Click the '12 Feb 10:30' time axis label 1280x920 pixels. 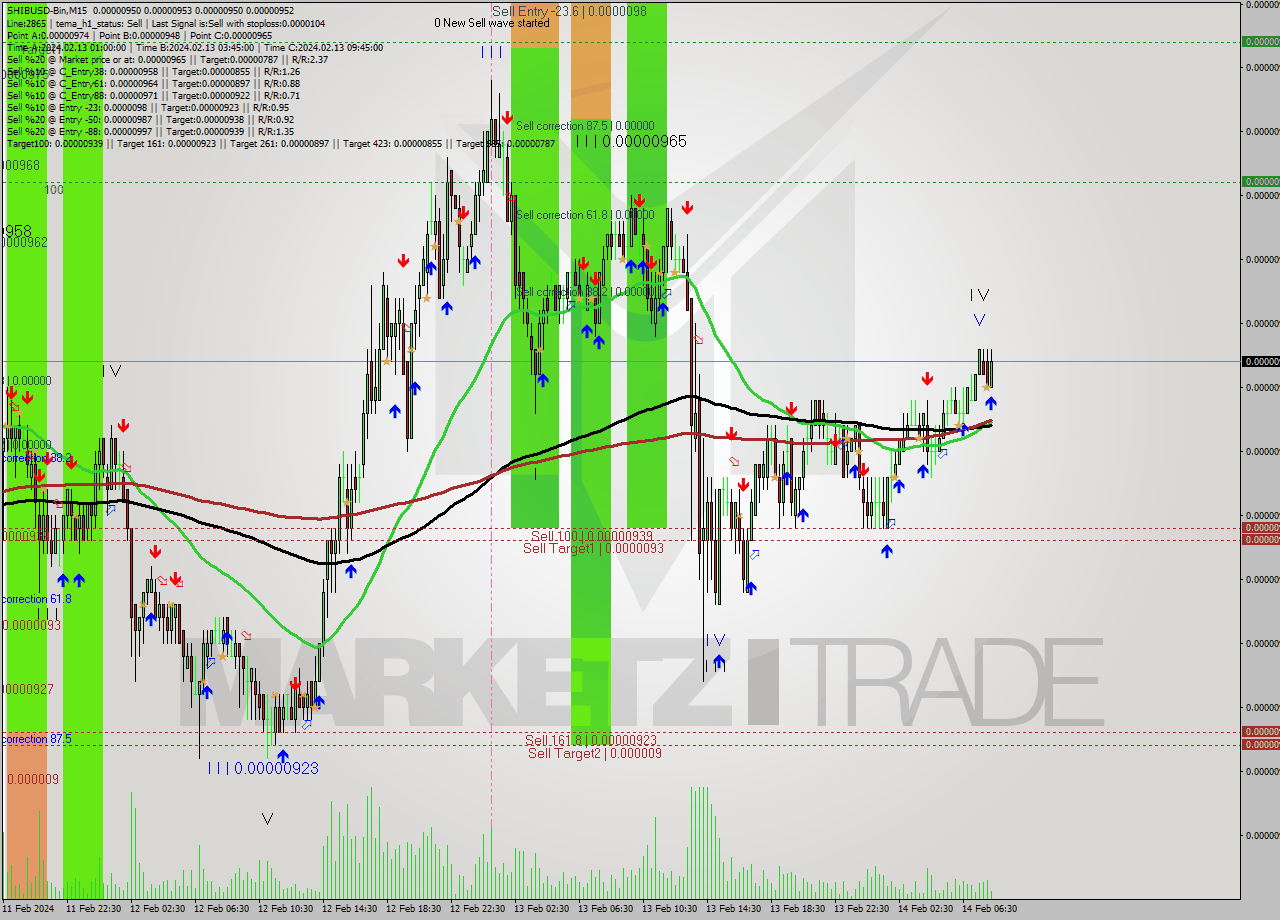tap(286, 909)
